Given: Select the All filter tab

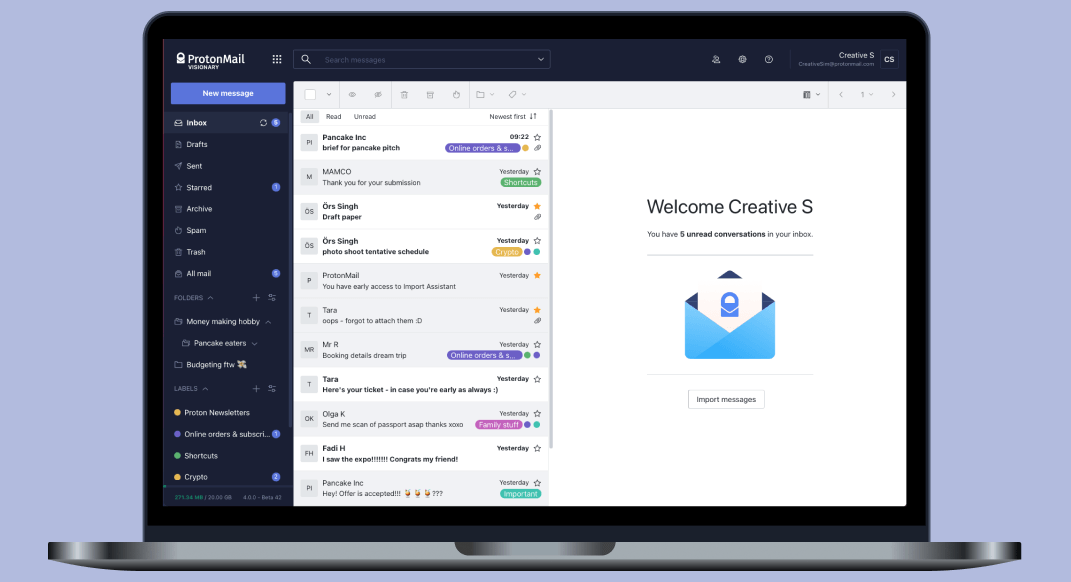Looking at the screenshot, I should [309, 117].
